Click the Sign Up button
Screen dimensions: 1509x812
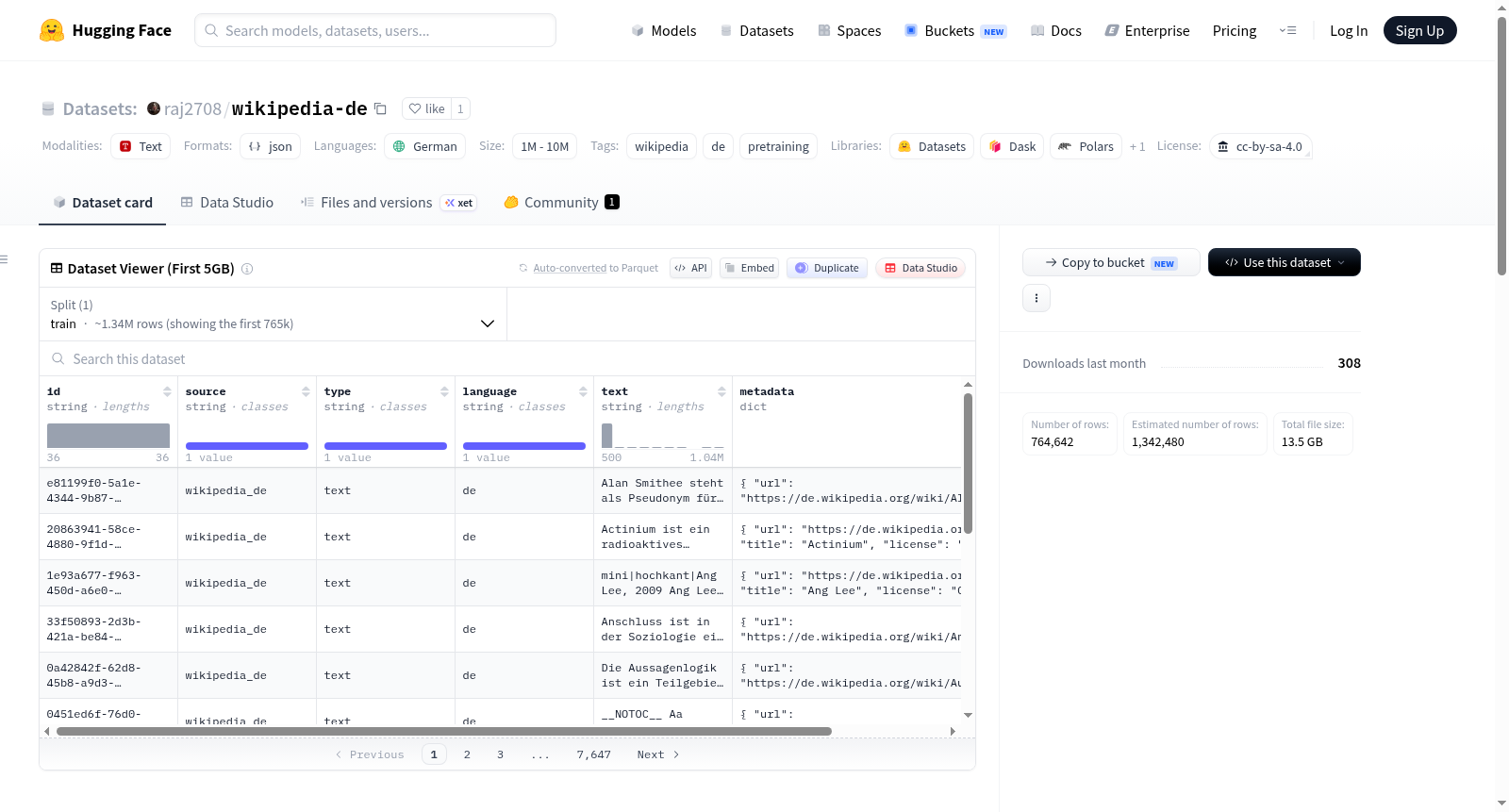pos(1419,30)
